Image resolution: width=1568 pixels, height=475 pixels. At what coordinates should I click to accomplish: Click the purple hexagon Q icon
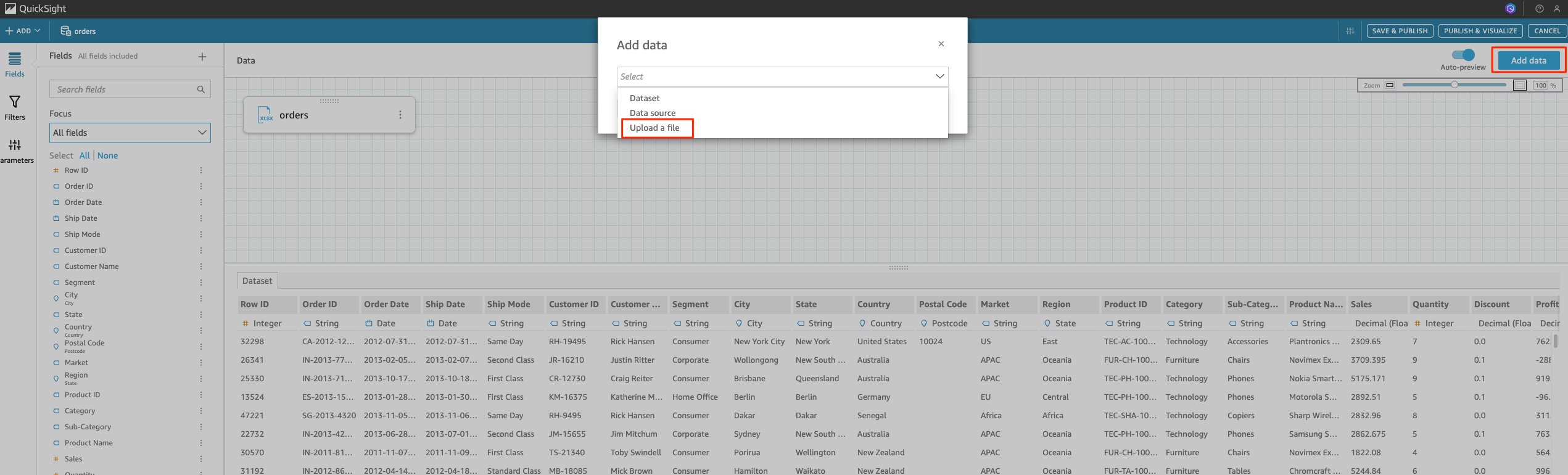click(1511, 9)
